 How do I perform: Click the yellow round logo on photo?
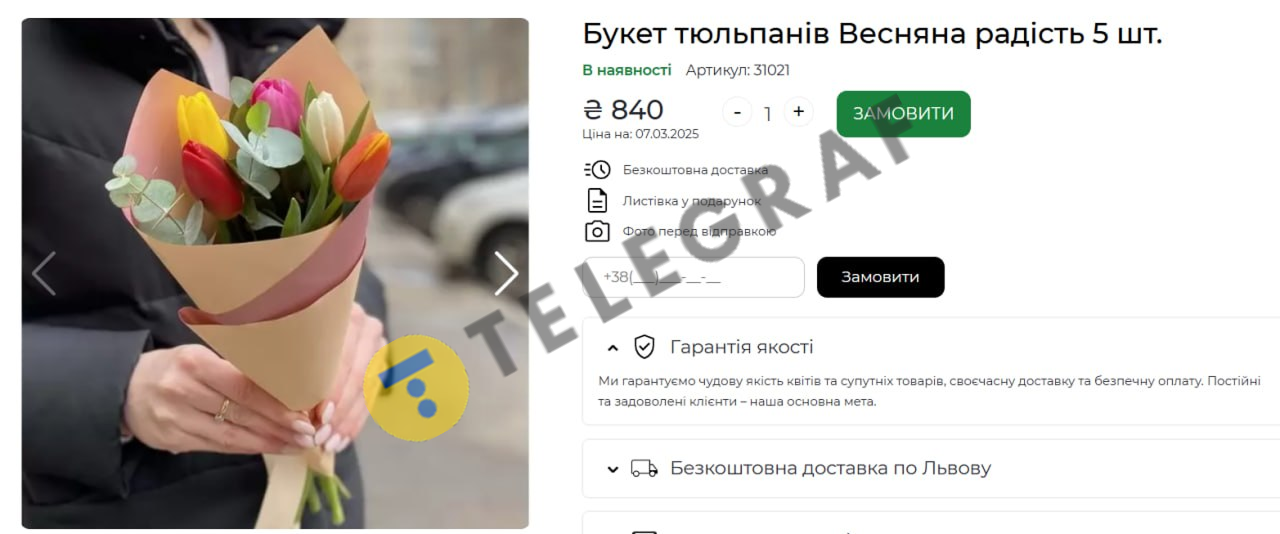point(416,388)
